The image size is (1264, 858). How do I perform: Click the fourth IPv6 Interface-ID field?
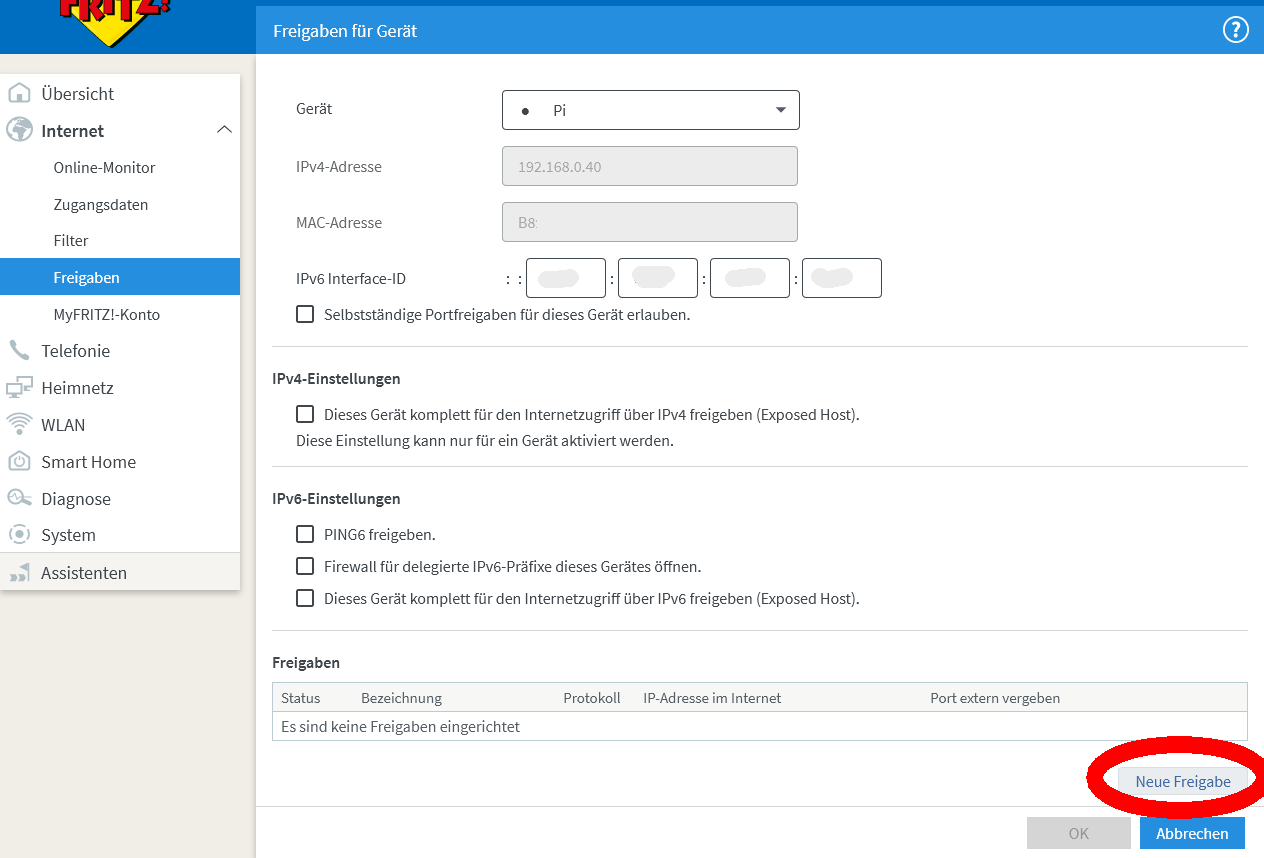point(842,278)
